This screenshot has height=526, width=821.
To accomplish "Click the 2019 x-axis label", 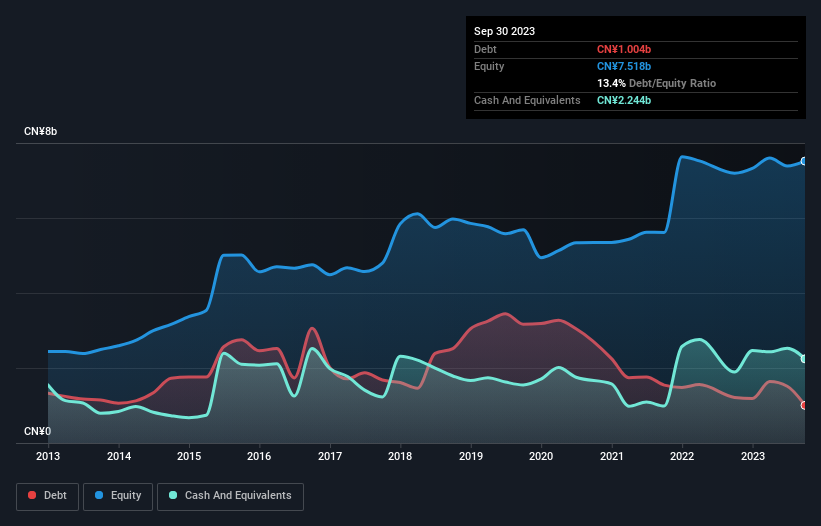I will click(x=471, y=456).
